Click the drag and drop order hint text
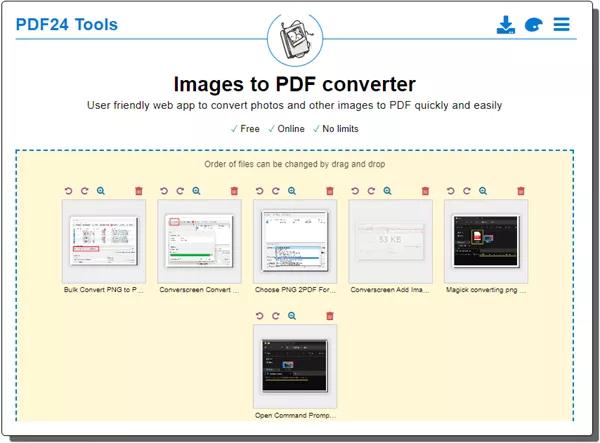 tap(295, 164)
